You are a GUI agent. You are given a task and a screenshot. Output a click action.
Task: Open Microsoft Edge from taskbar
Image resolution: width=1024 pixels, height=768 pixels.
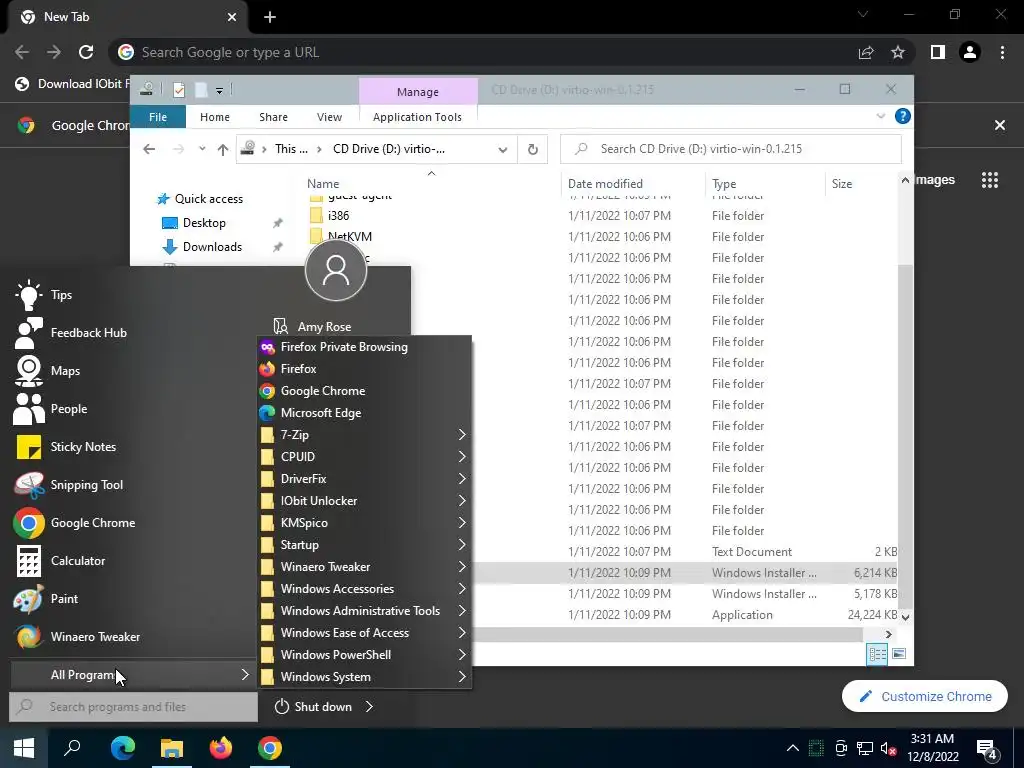[122, 748]
